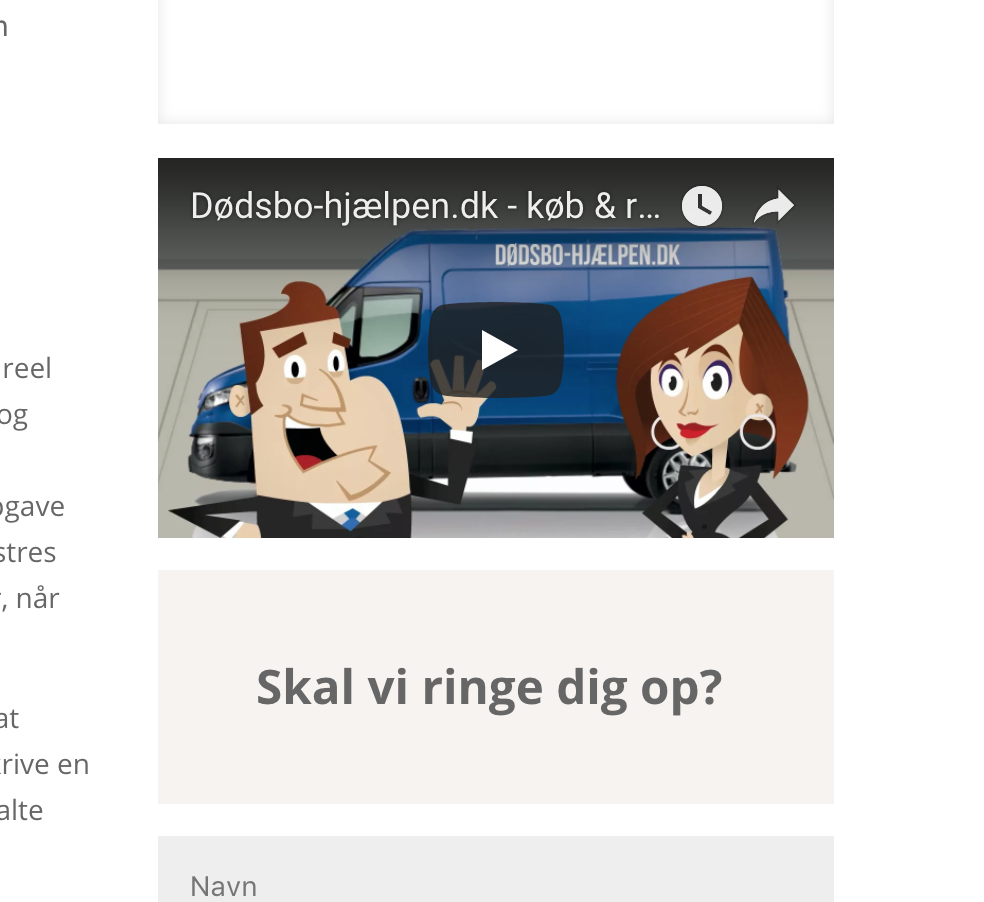Play the Dødsbo-hjælpen.dk video

[x=496, y=350]
